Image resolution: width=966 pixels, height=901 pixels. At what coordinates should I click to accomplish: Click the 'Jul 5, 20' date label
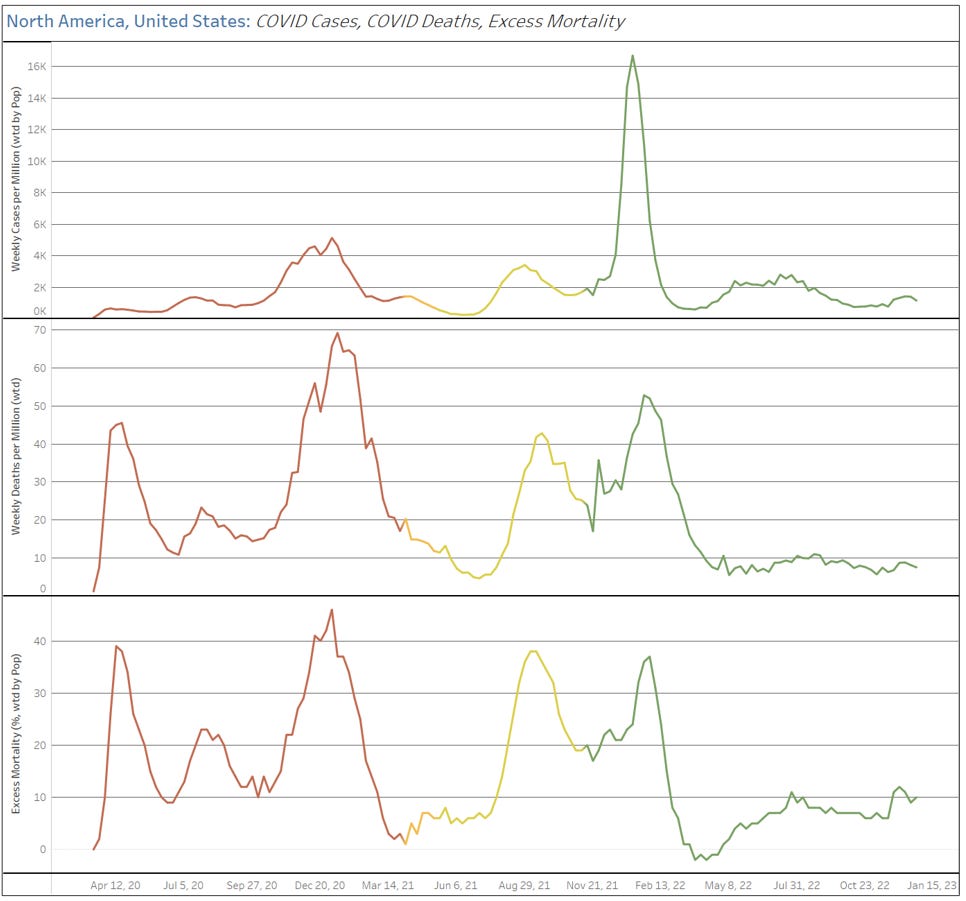[x=183, y=886]
